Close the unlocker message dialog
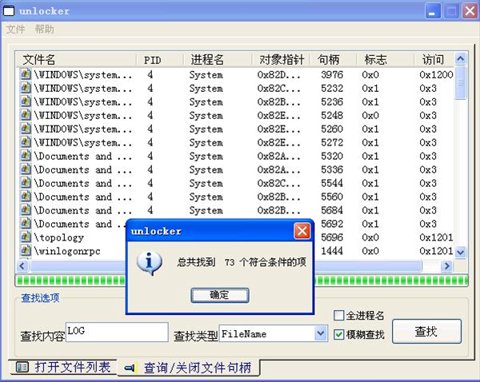480x382 pixels. pyautogui.click(x=302, y=231)
